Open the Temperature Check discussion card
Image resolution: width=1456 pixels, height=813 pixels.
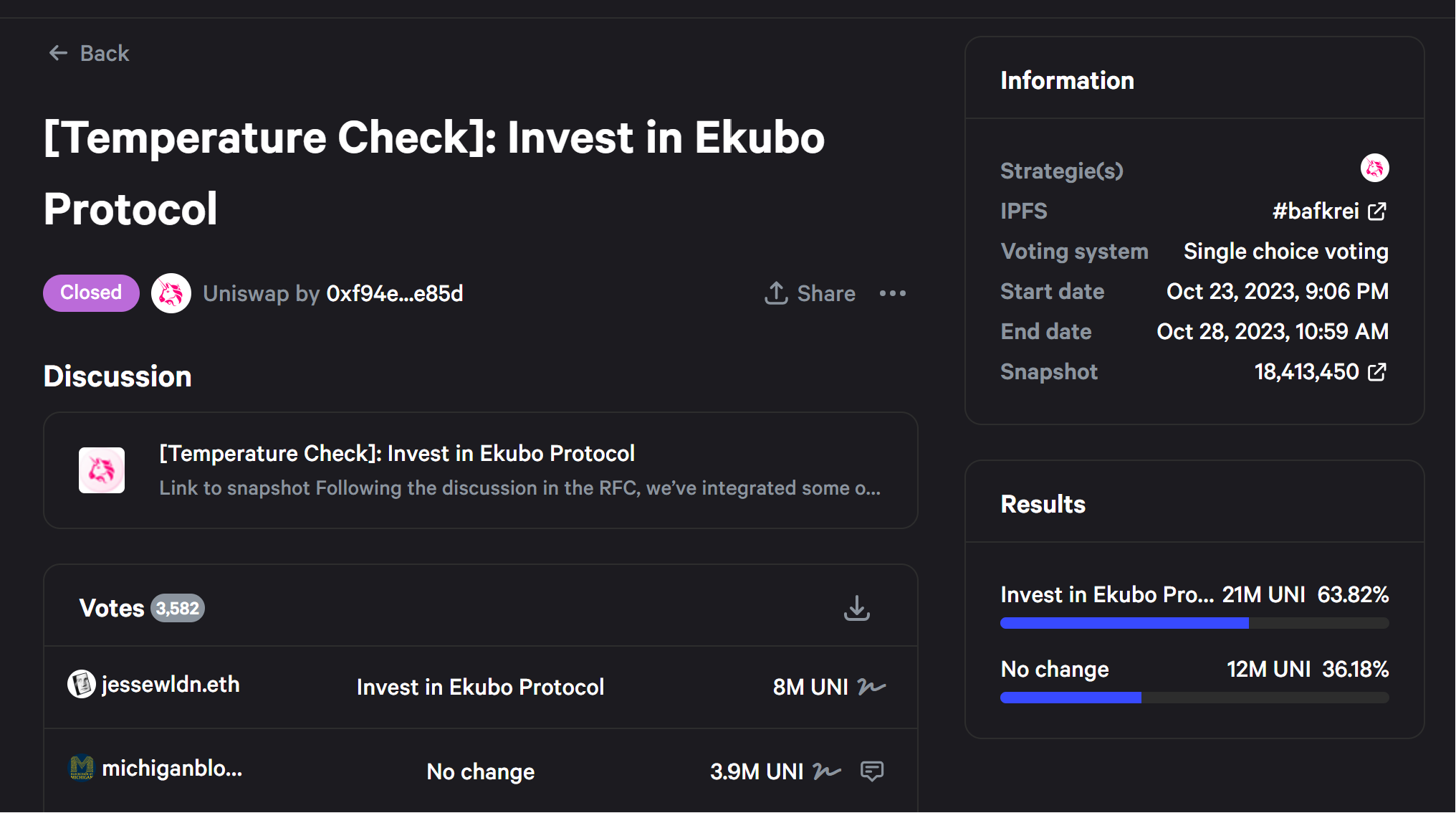click(481, 470)
